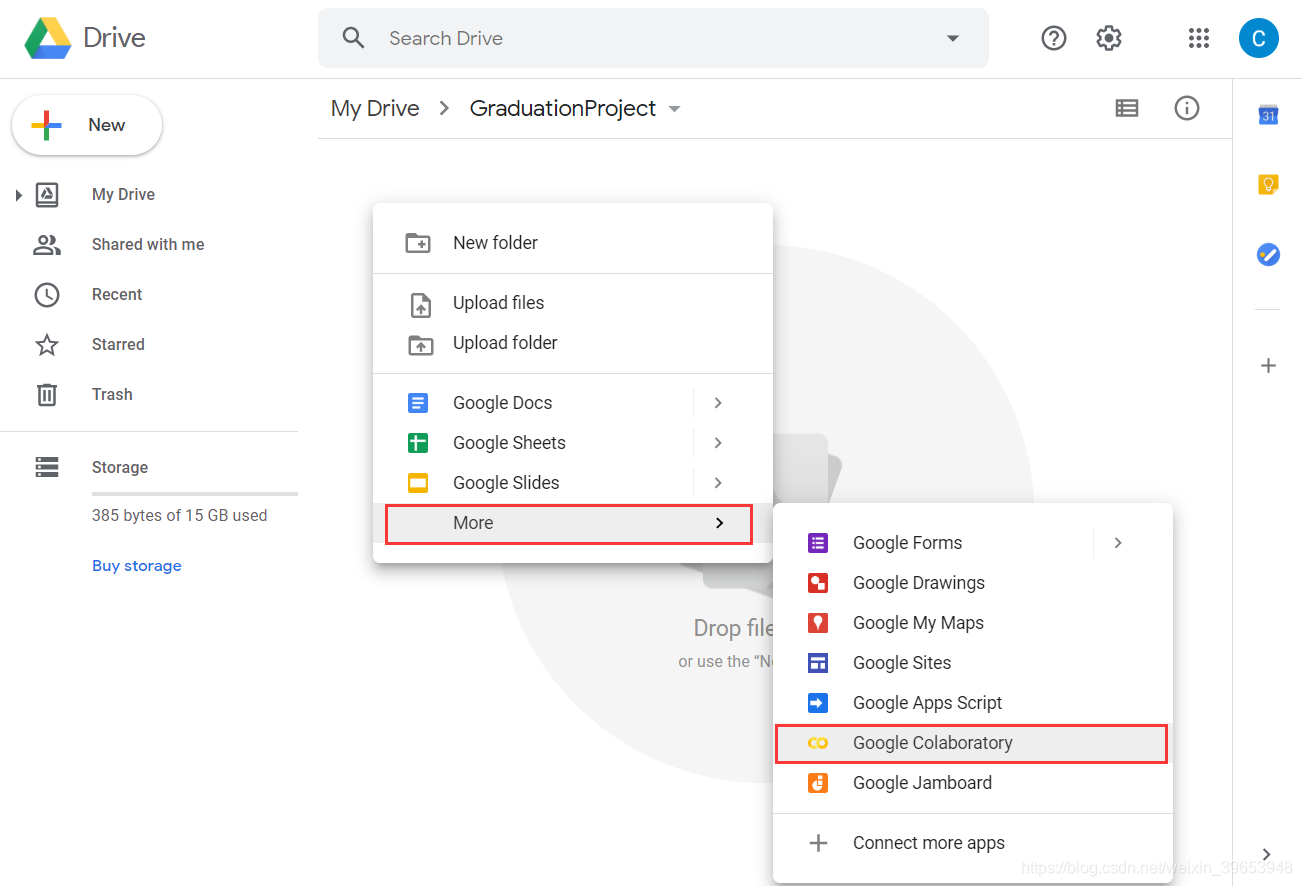This screenshot has width=1302, height=886.
Task: Expand the Google Slides submenu arrow
Action: click(x=718, y=483)
